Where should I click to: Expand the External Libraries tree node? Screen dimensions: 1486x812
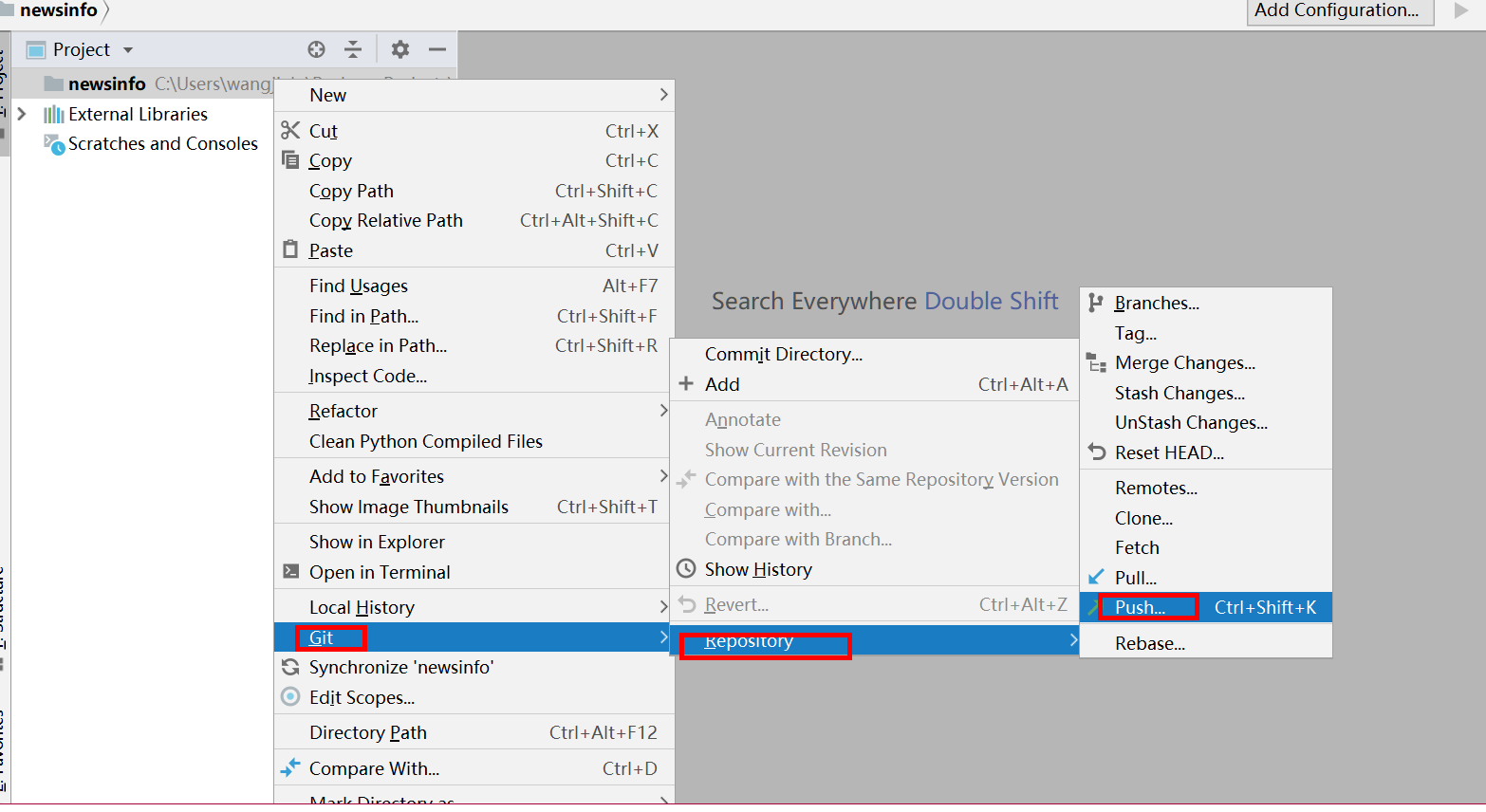pyautogui.click(x=22, y=114)
